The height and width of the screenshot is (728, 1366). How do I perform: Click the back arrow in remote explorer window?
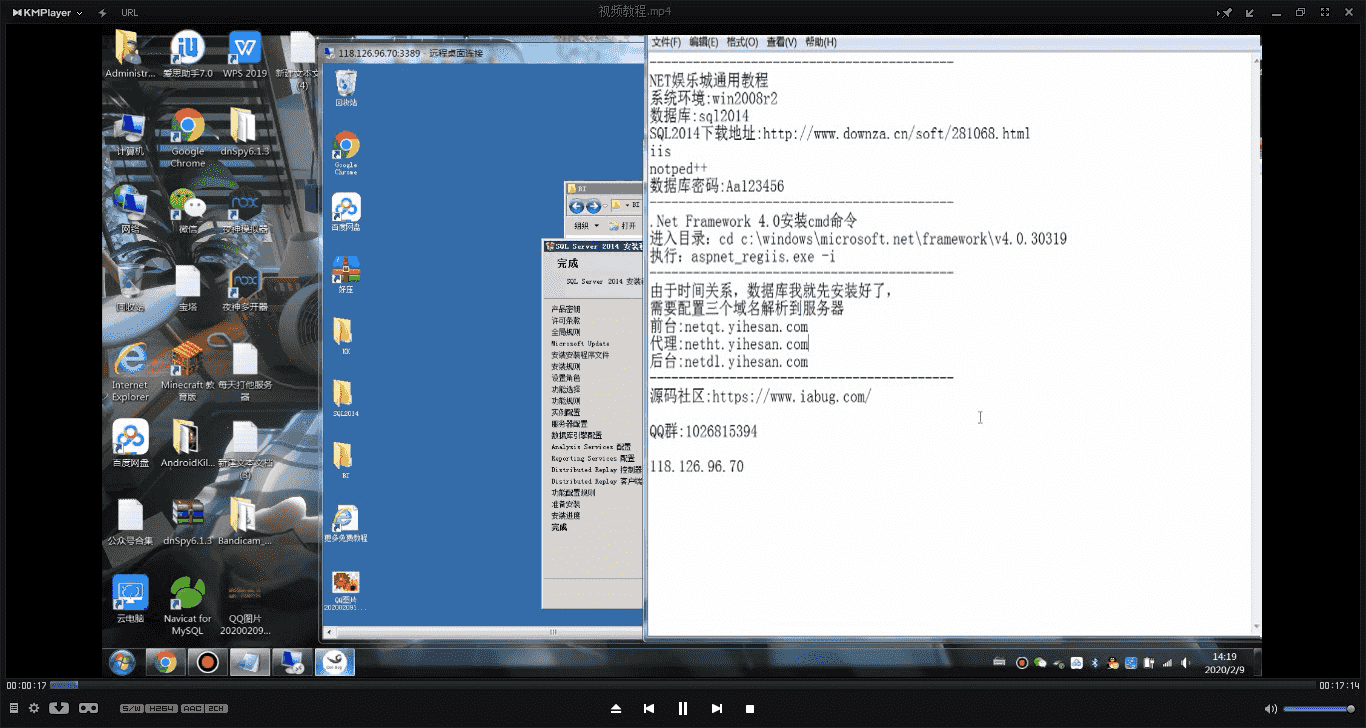pos(576,206)
